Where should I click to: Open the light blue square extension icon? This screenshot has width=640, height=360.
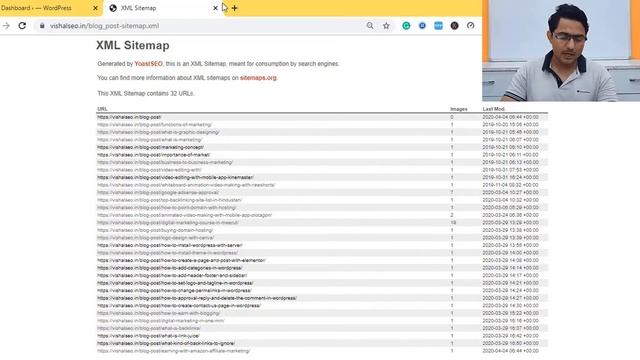click(438, 26)
